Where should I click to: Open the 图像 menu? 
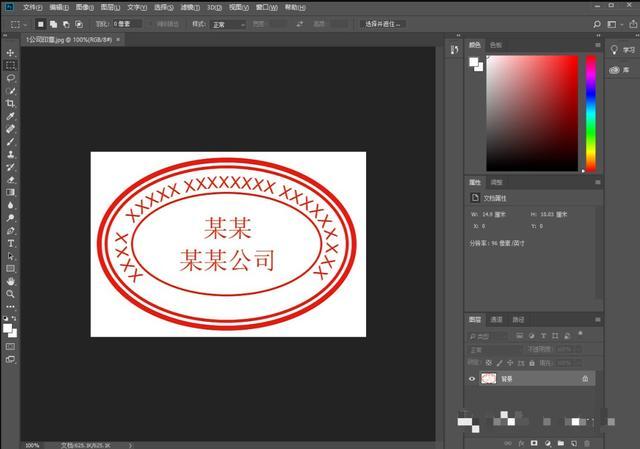point(84,7)
